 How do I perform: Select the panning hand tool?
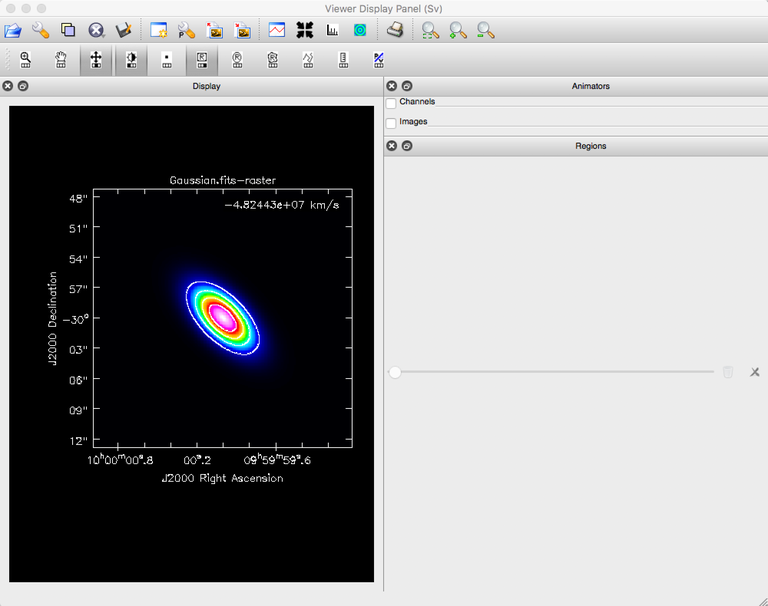pos(61,60)
